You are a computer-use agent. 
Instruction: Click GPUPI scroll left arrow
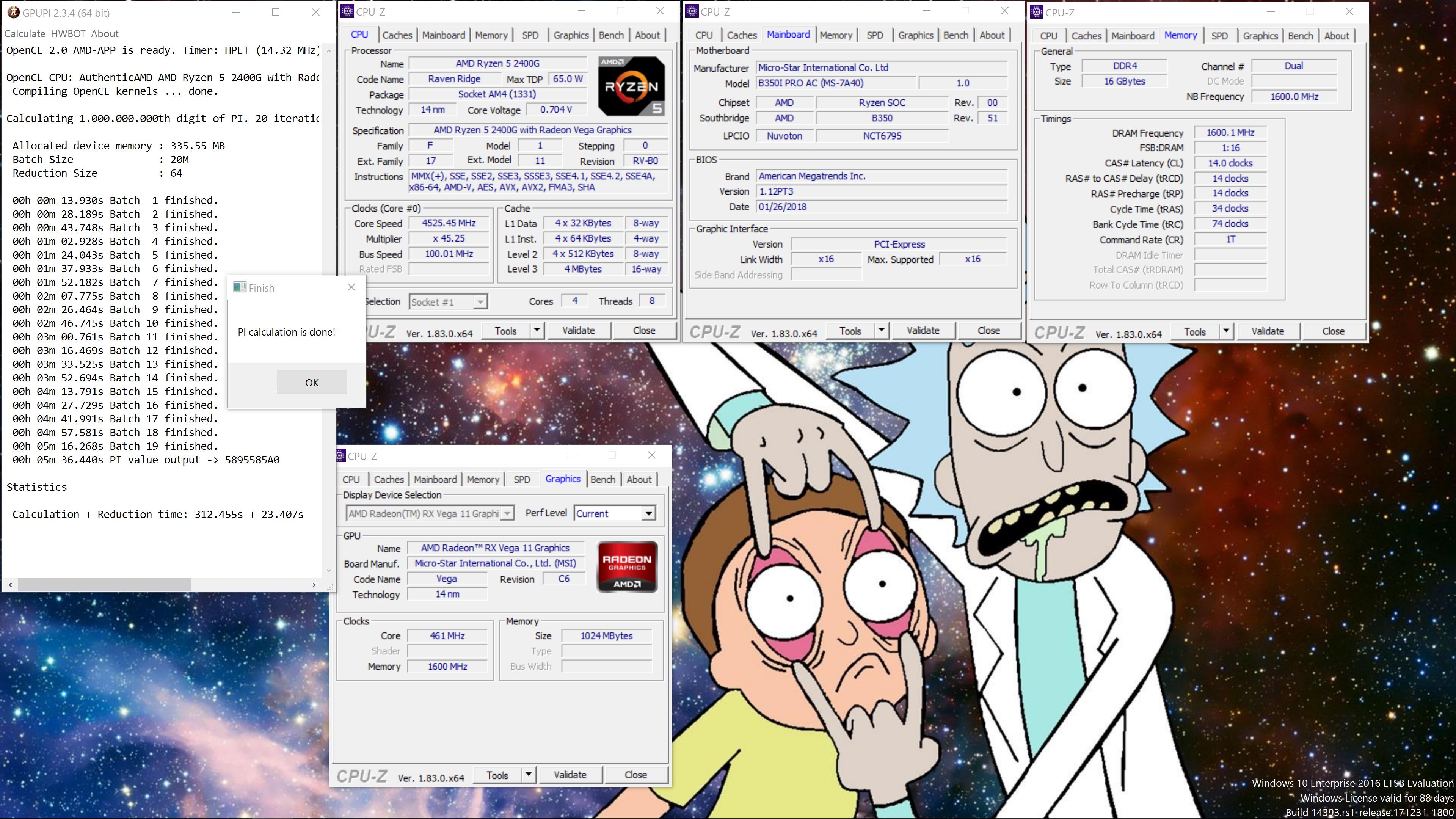[10, 584]
